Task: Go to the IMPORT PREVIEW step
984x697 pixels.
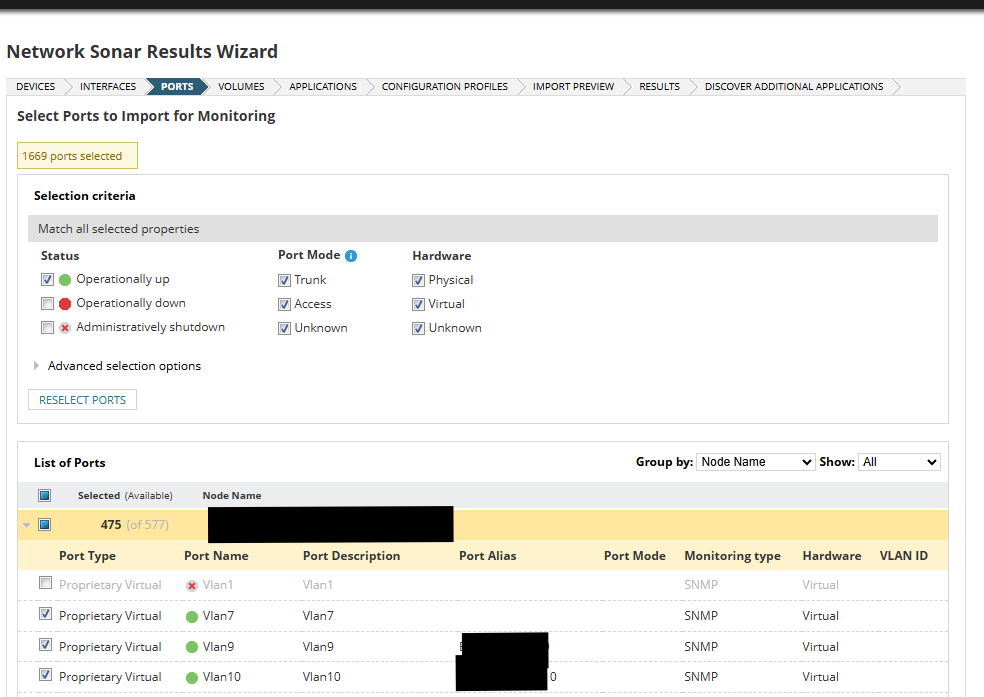Action: click(x=572, y=86)
